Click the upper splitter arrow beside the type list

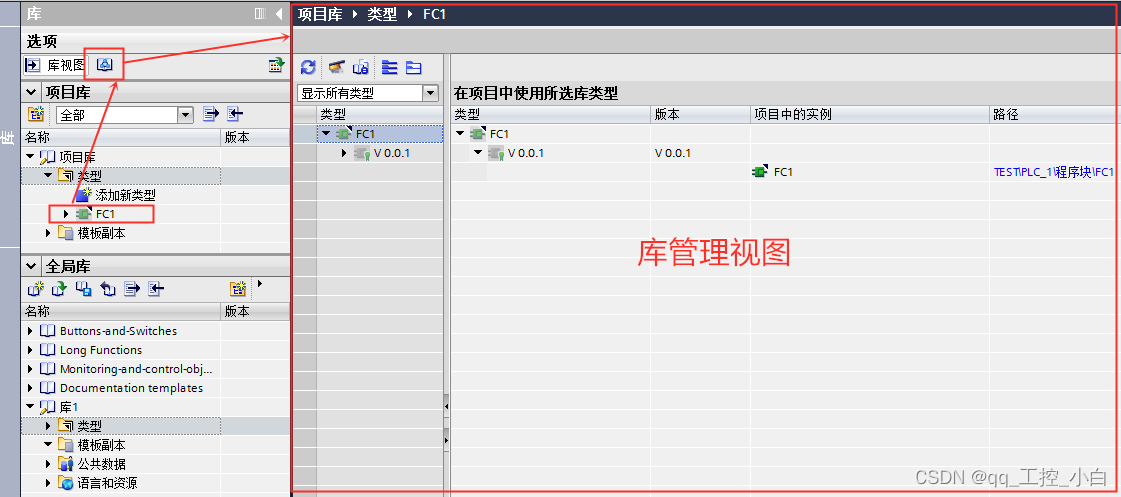446,405
